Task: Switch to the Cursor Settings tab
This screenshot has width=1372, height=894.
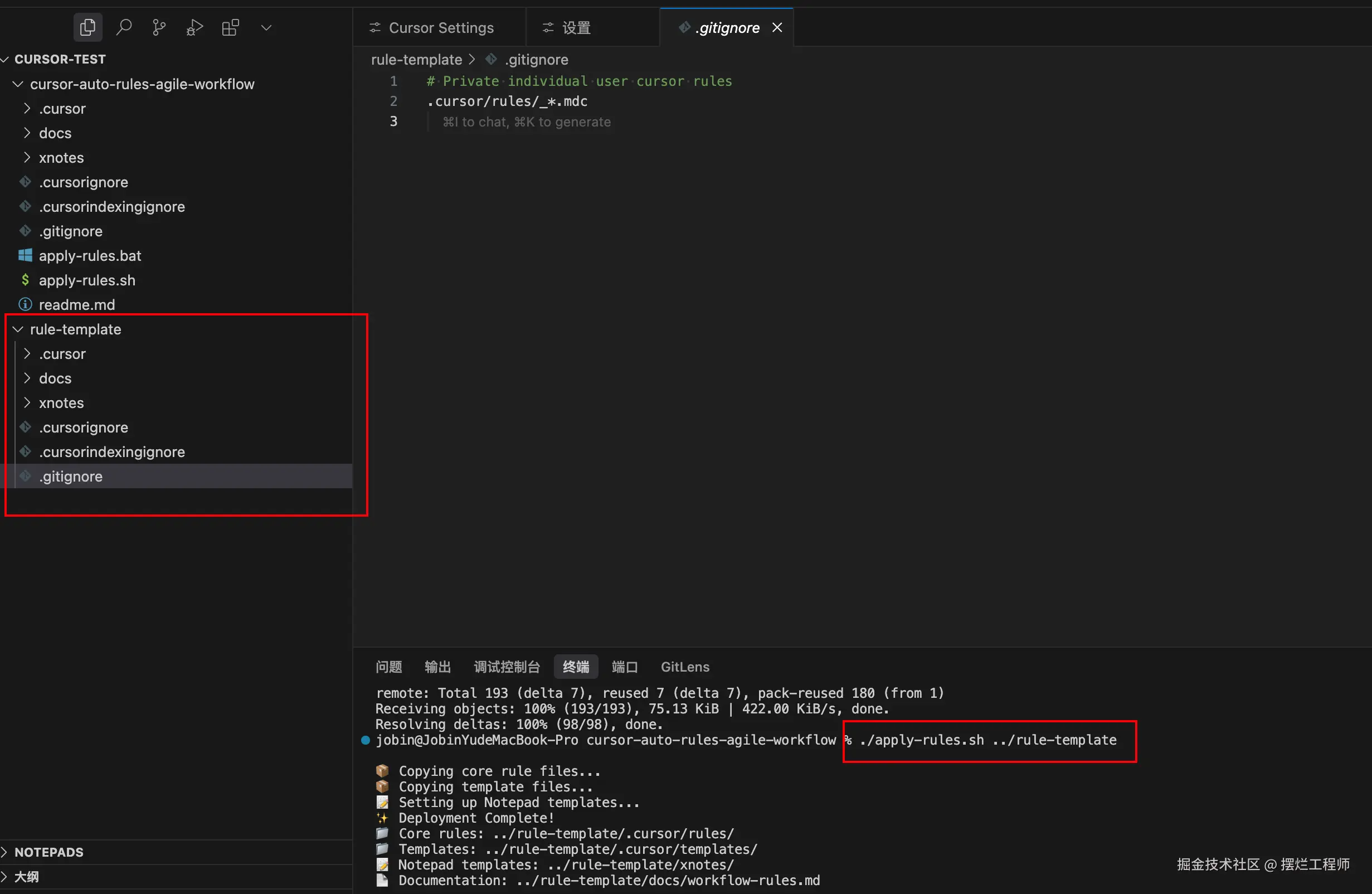Action: [x=440, y=28]
